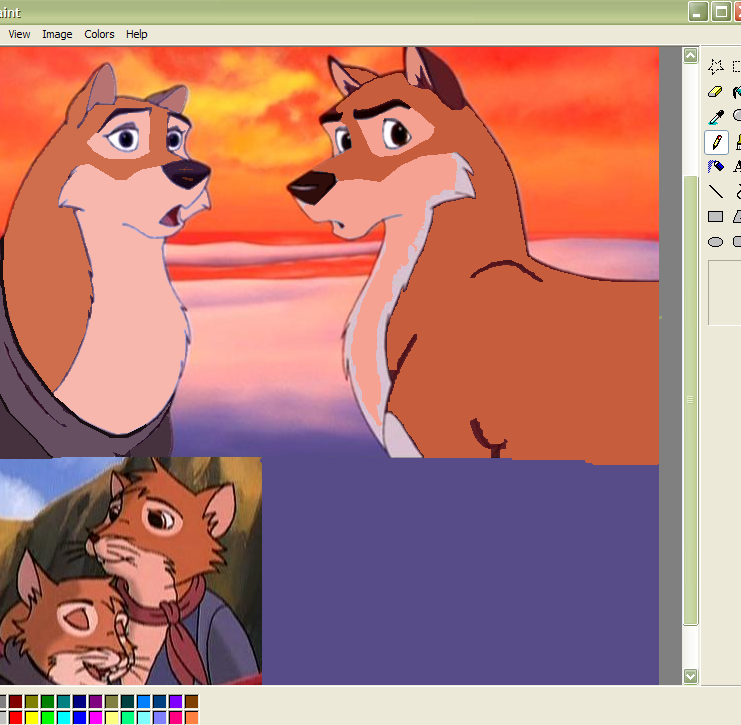741x725 pixels.
Task: Pick the dark steel blue palette color
Action: pos(160,701)
